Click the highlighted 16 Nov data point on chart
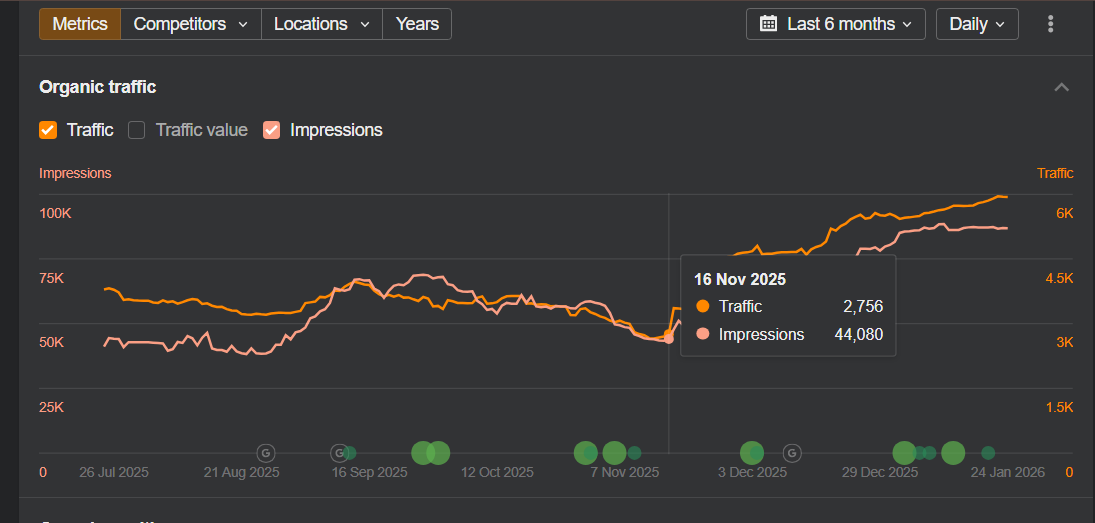1095x523 pixels. 668,340
